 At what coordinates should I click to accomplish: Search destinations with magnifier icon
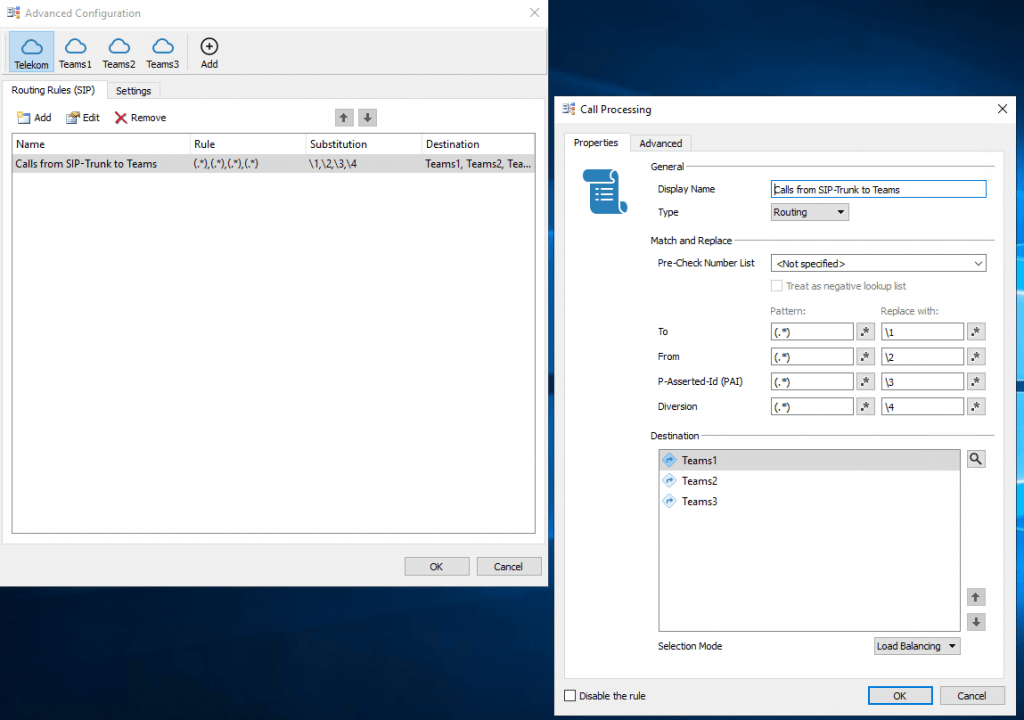tap(976, 459)
